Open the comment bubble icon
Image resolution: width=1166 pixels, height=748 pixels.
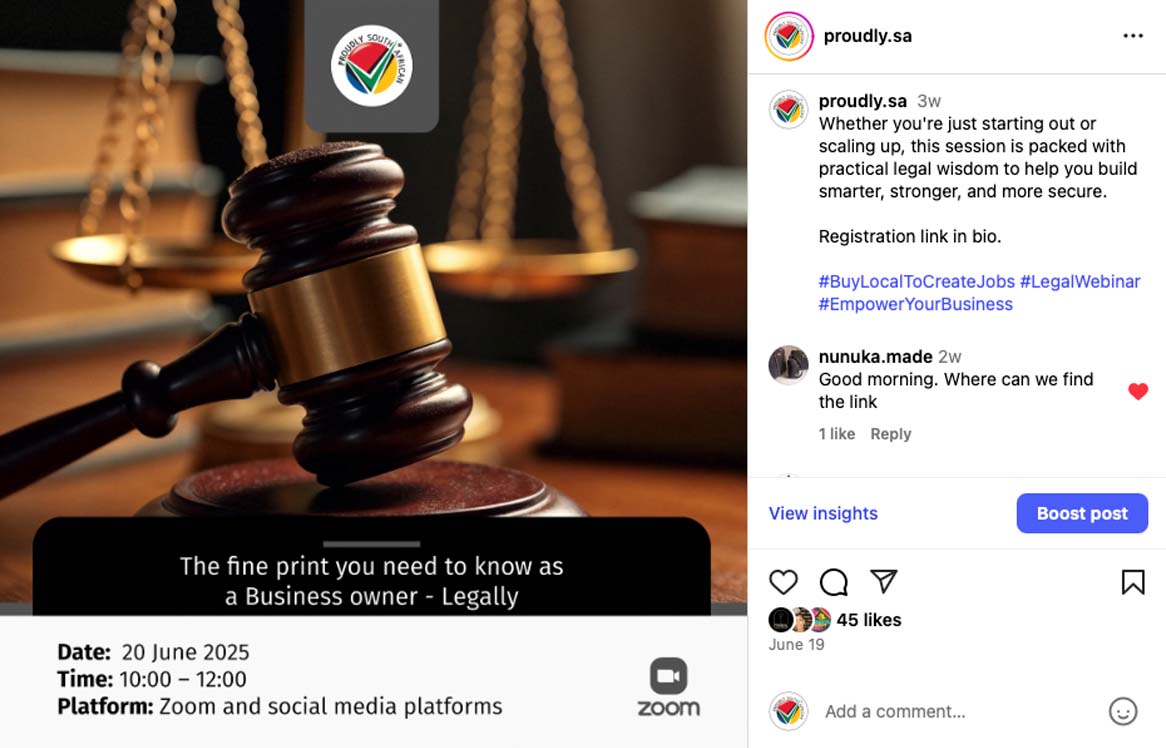tap(834, 581)
